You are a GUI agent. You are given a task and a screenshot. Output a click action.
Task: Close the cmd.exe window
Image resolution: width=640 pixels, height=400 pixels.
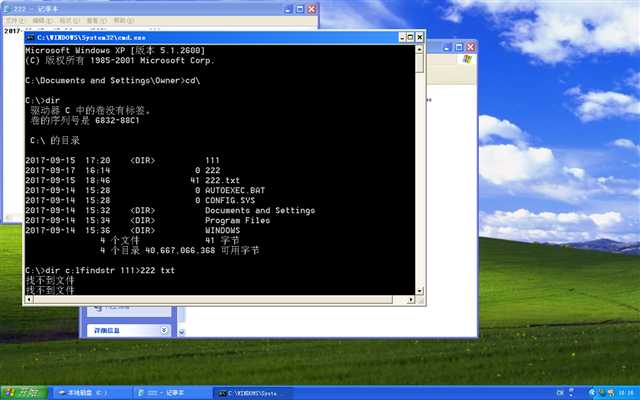click(419, 38)
